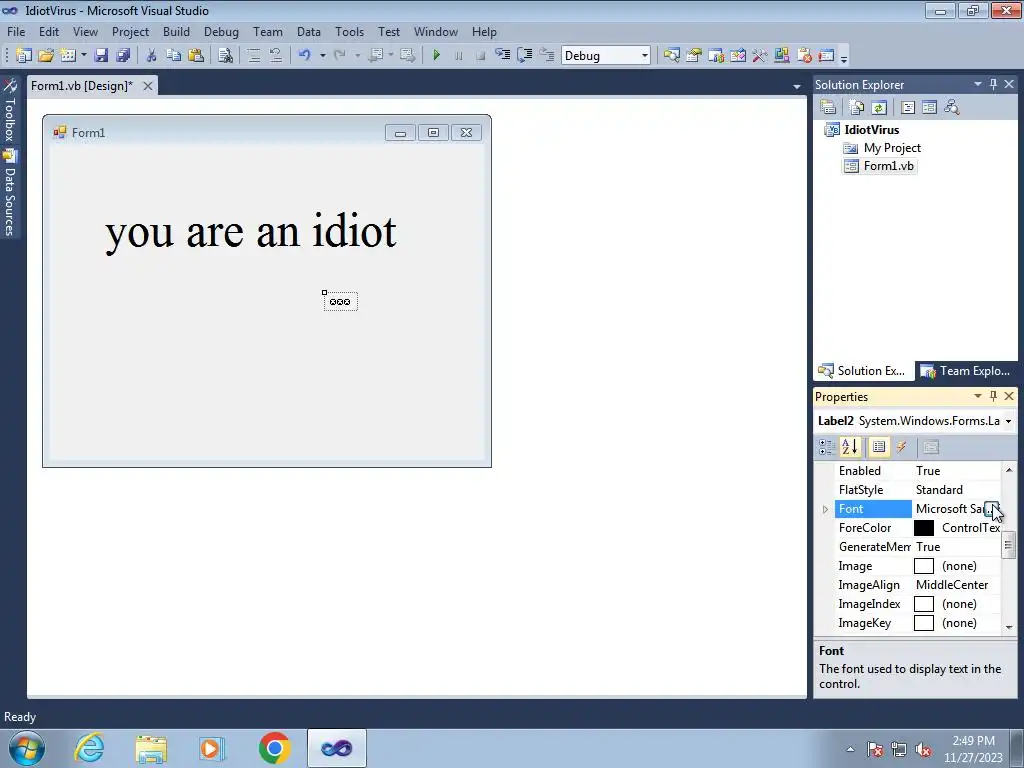Toggle Alphabetical sort in Properties panel
Screen dimensions: 1024x768
(850, 447)
